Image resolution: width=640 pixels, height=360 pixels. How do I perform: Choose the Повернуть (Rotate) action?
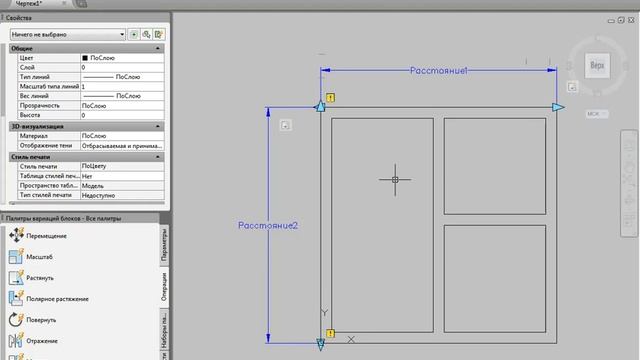pyautogui.click(x=32, y=320)
